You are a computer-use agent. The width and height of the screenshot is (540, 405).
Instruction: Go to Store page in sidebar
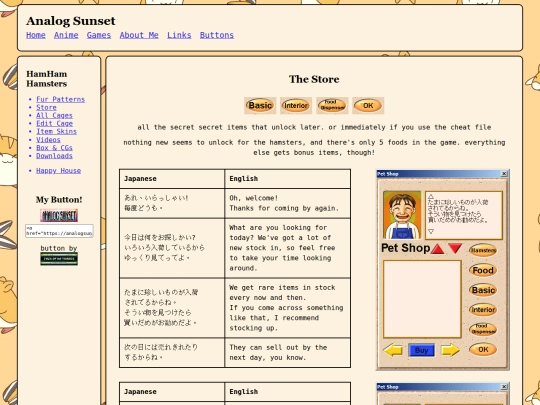[46, 107]
